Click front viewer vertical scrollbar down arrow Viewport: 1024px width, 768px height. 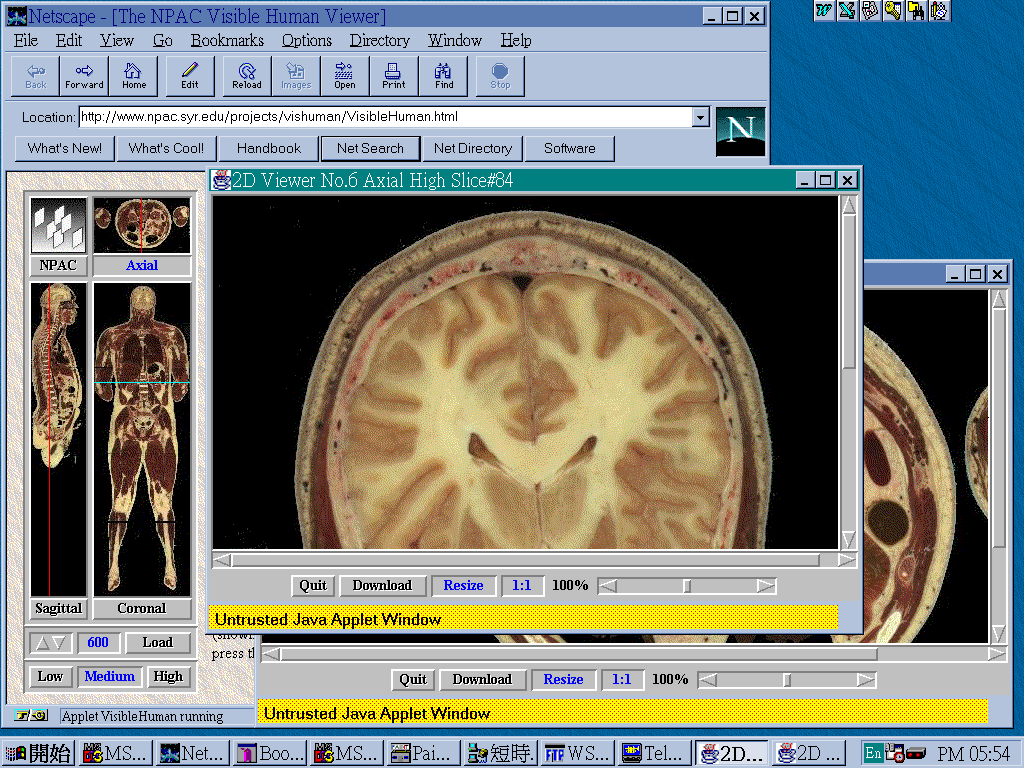(848, 539)
